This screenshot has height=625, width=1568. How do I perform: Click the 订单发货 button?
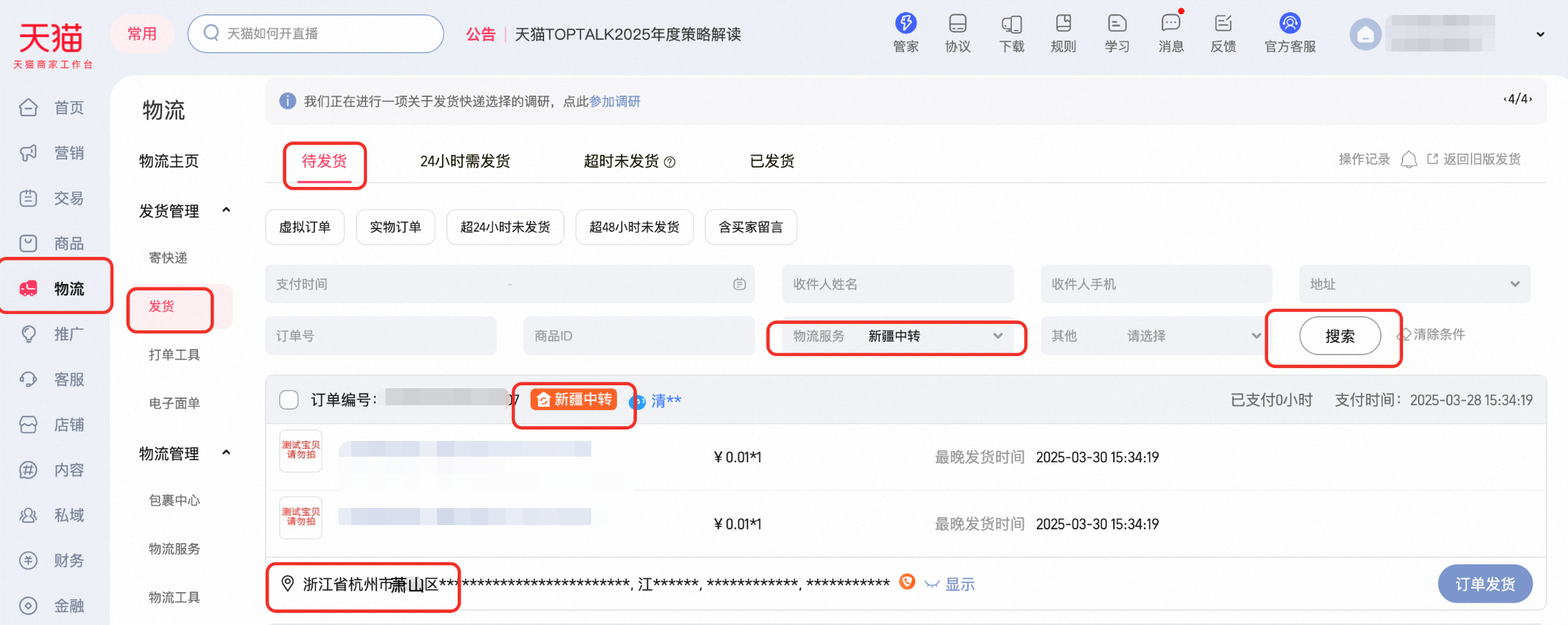1485,584
